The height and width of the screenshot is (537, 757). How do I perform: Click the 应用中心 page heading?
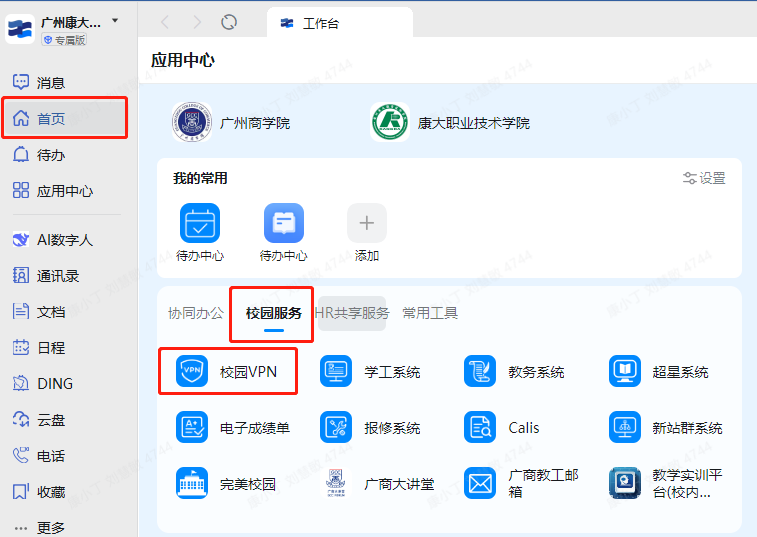[183, 60]
